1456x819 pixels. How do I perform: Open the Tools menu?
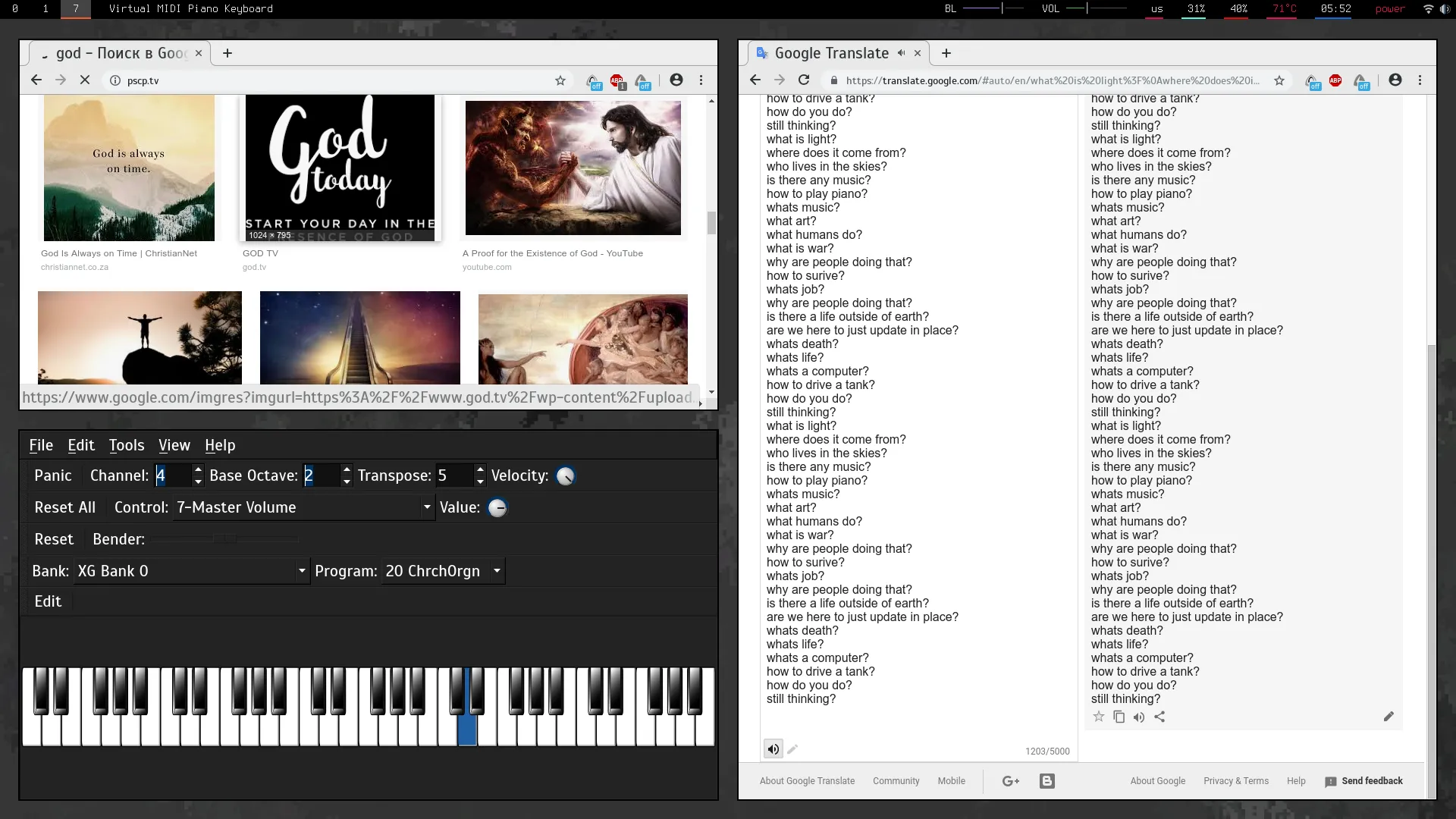pyautogui.click(x=126, y=445)
